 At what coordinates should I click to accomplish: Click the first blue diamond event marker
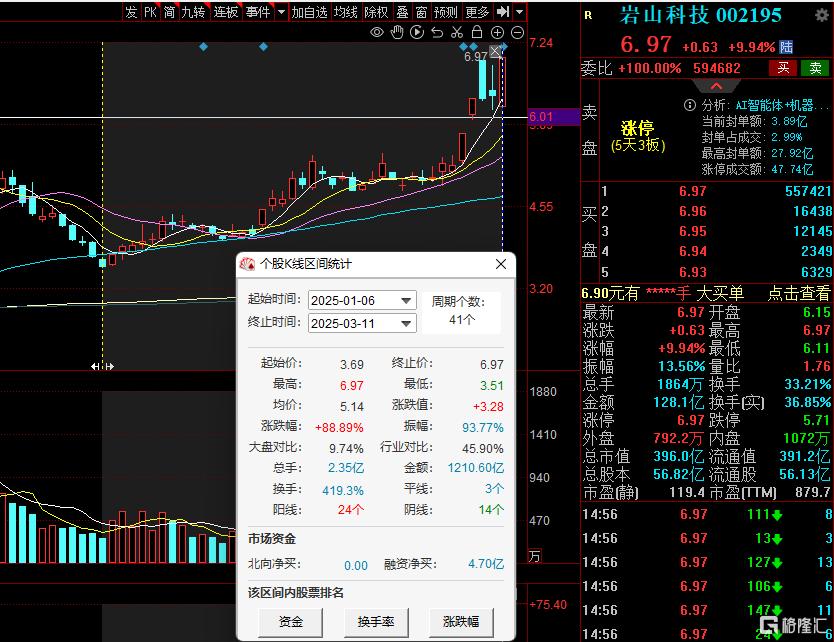point(203,47)
